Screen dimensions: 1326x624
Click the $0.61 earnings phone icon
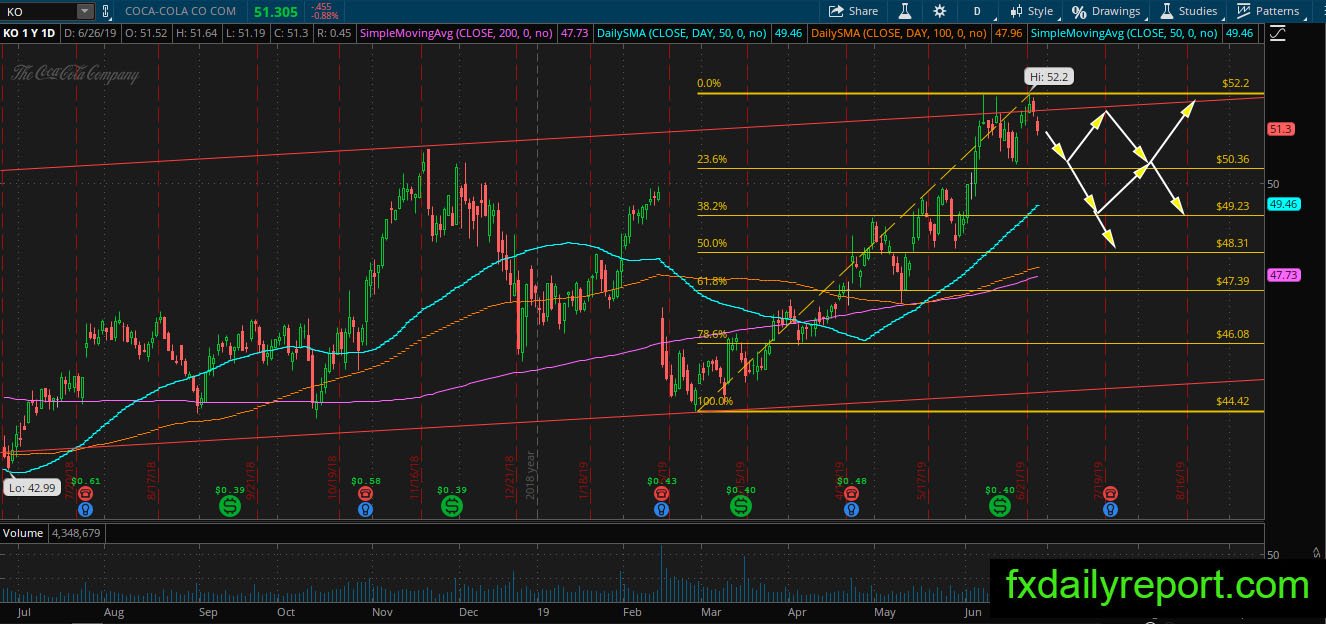[87, 494]
